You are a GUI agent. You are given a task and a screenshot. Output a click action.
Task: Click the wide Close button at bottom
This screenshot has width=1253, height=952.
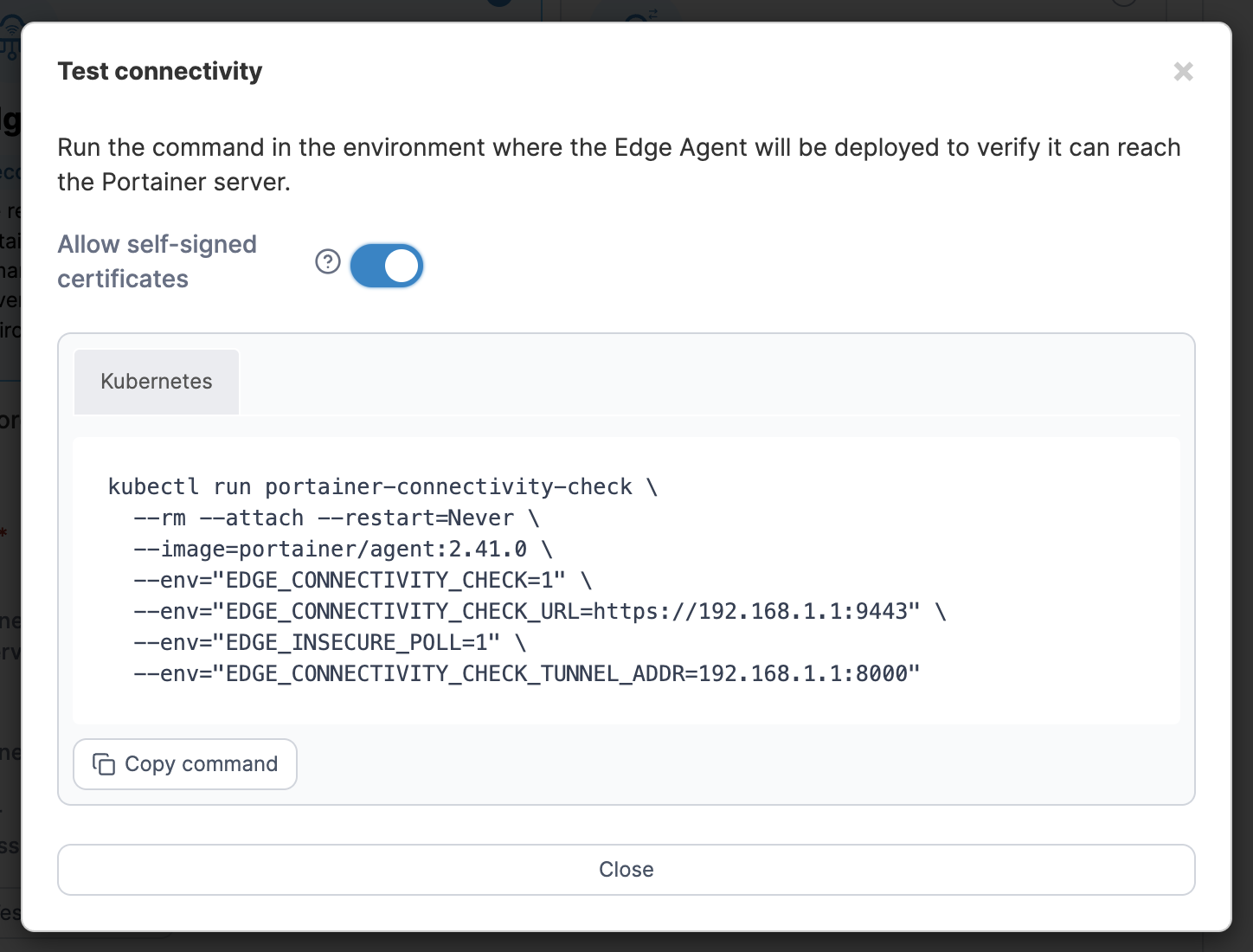point(626,870)
